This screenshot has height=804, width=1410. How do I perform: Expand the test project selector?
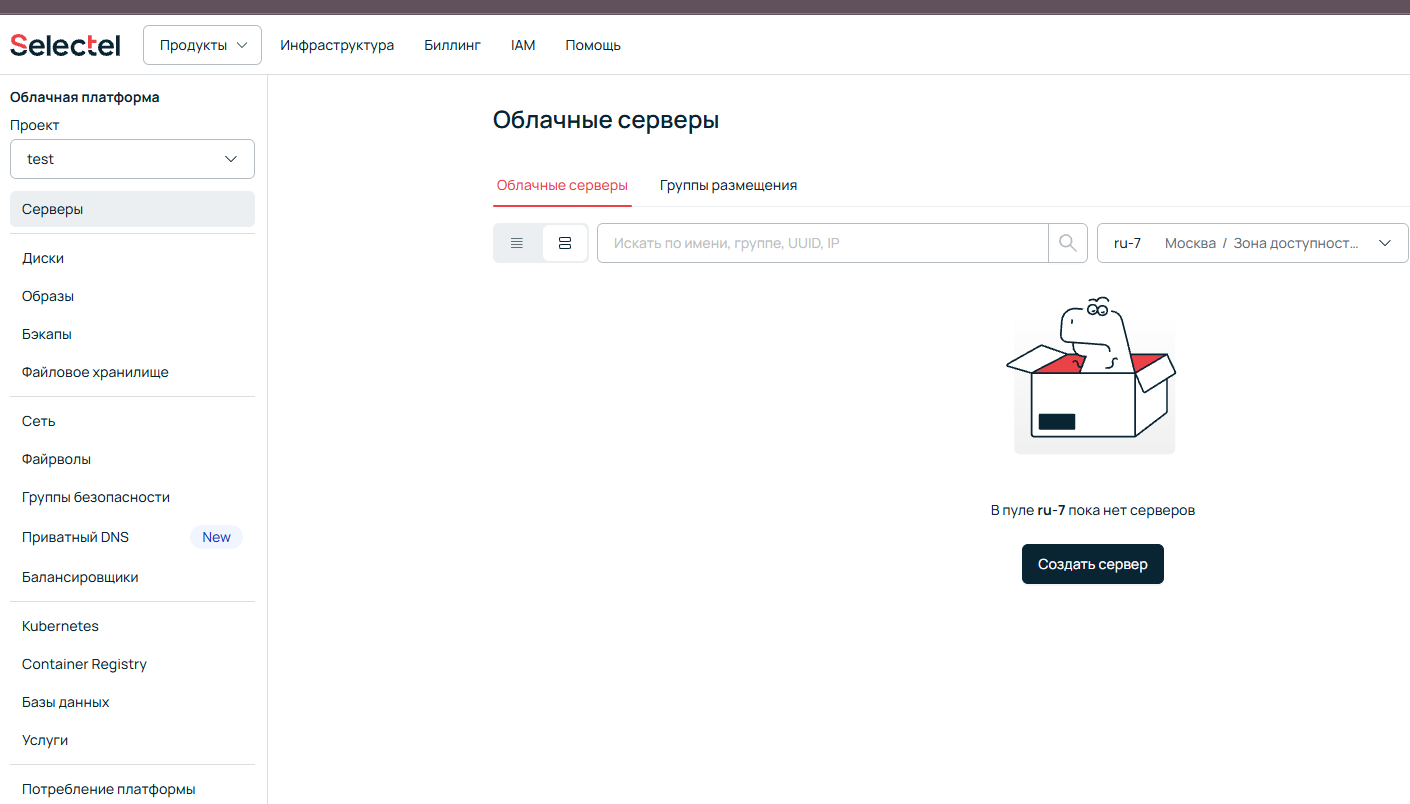[x=132, y=159]
